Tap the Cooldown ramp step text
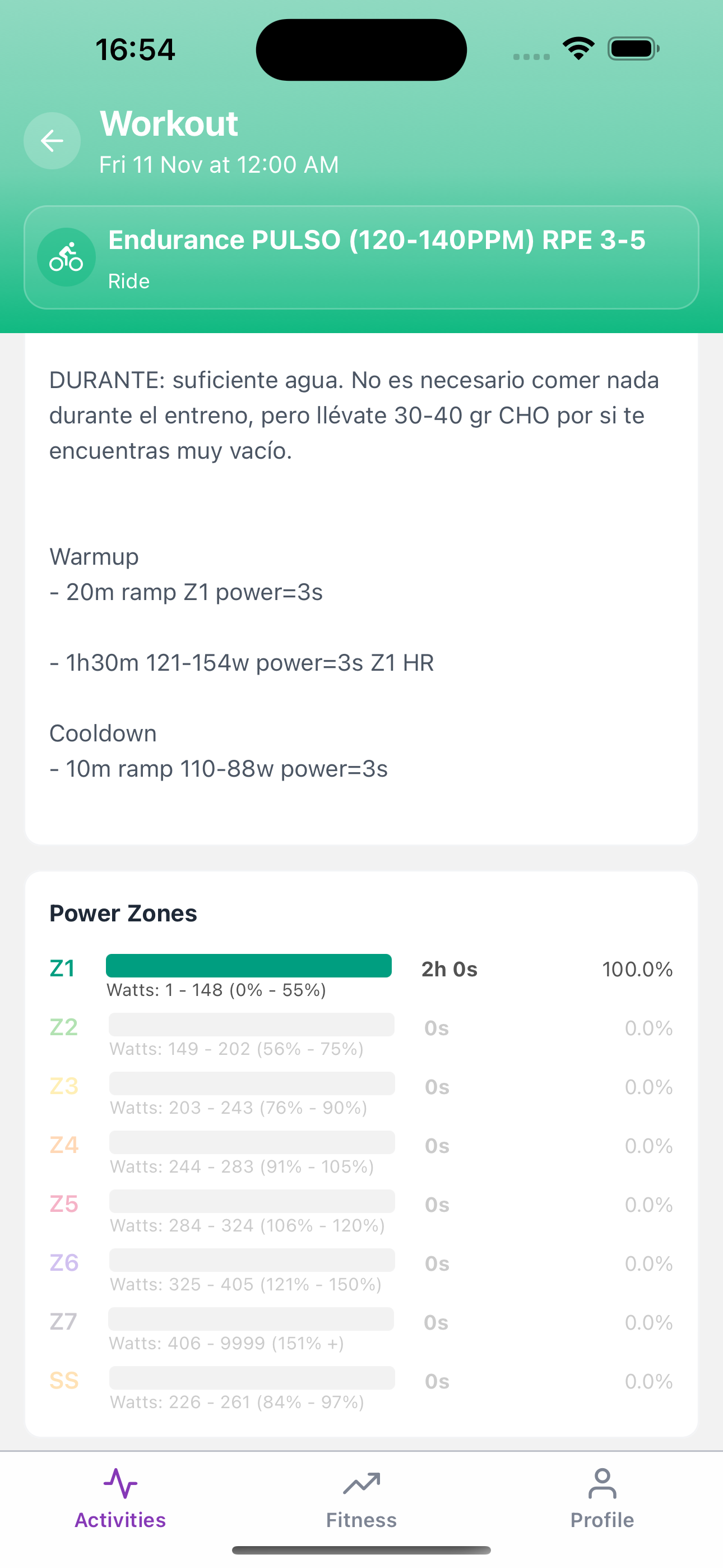This screenshot has width=723, height=1568. (219, 769)
